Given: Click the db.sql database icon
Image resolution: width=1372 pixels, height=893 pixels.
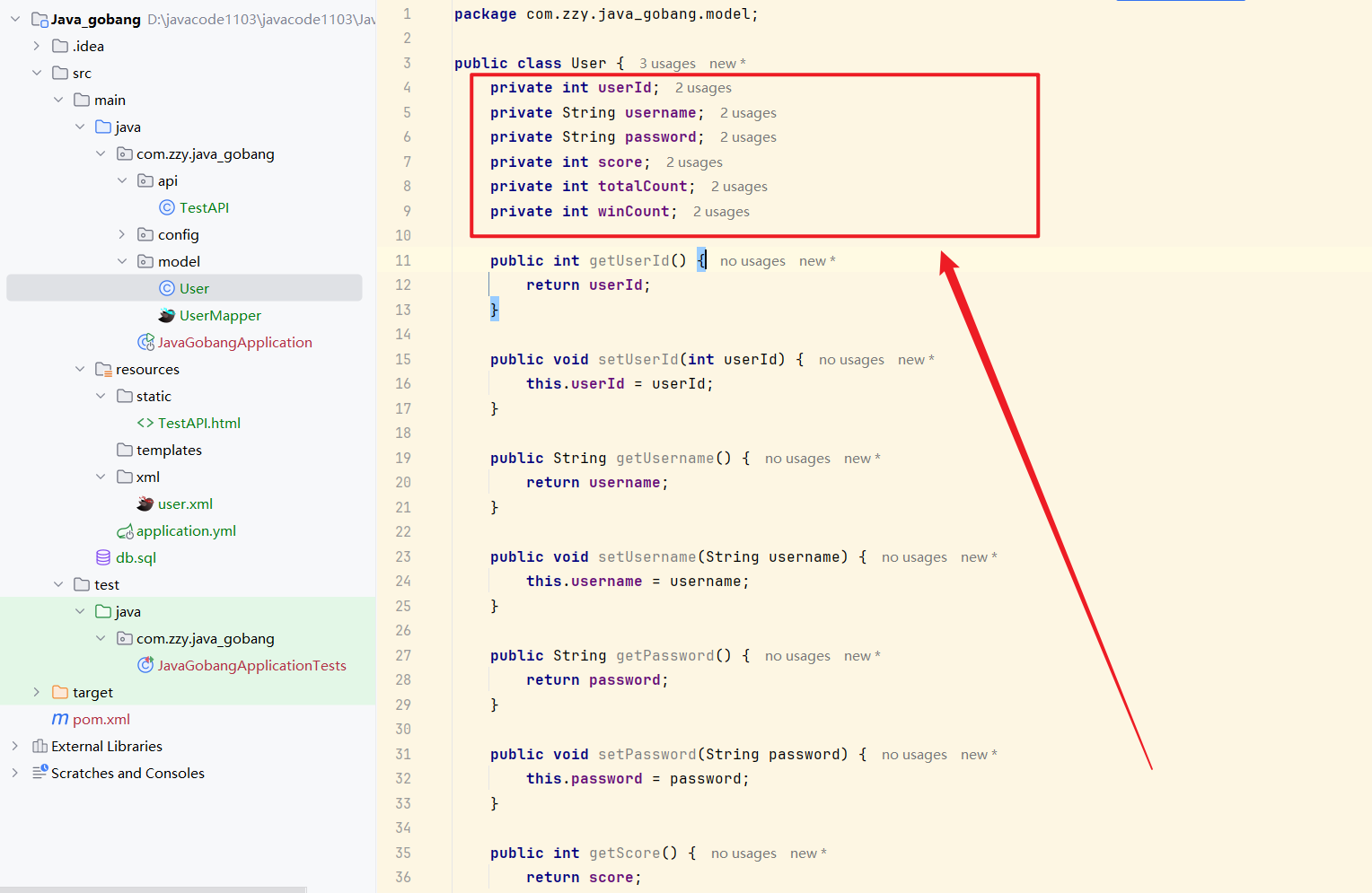Looking at the screenshot, I should click(x=103, y=557).
